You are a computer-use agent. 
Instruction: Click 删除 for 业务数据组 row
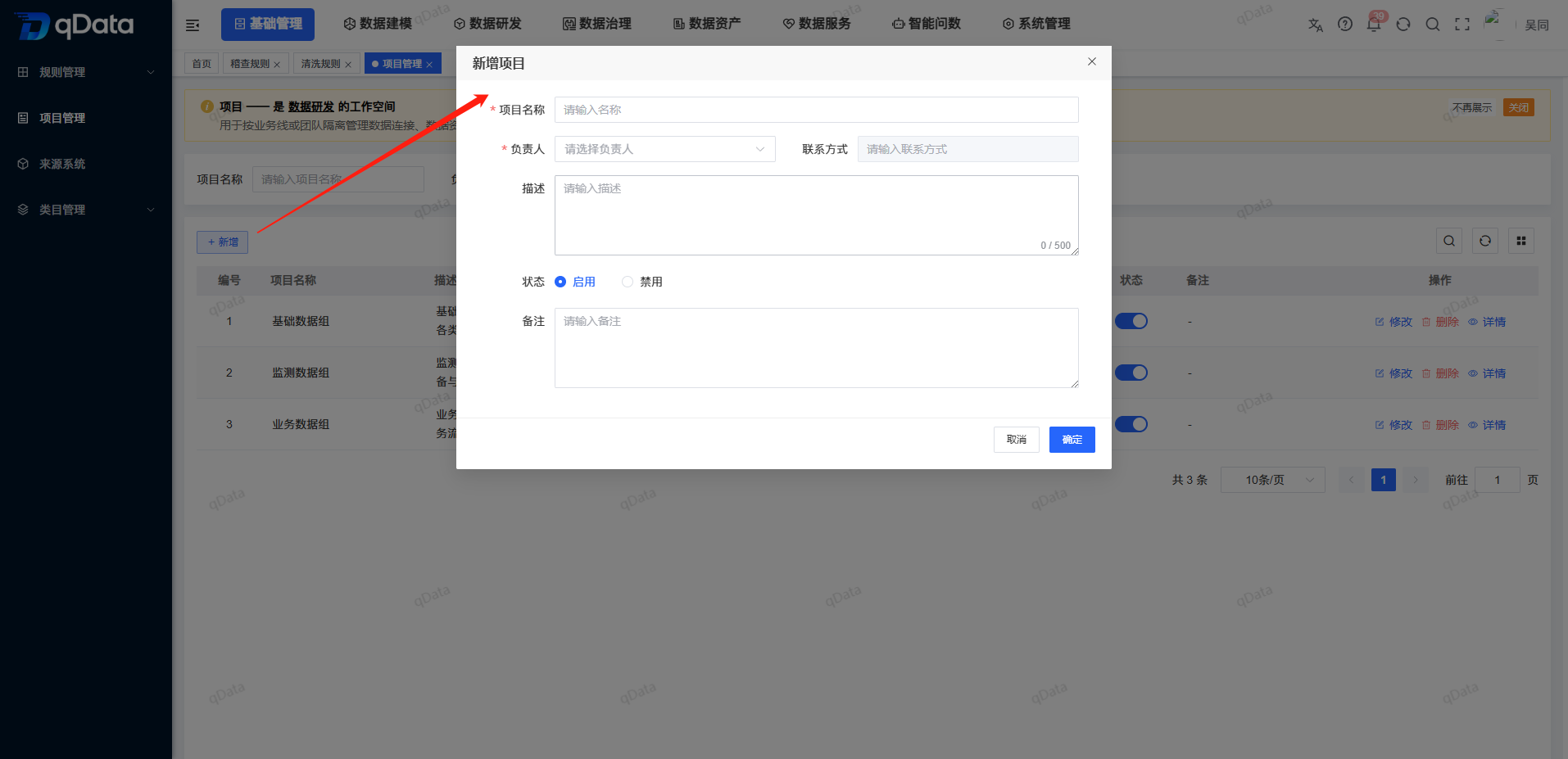pyautogui.click(x=1440, y=425)
